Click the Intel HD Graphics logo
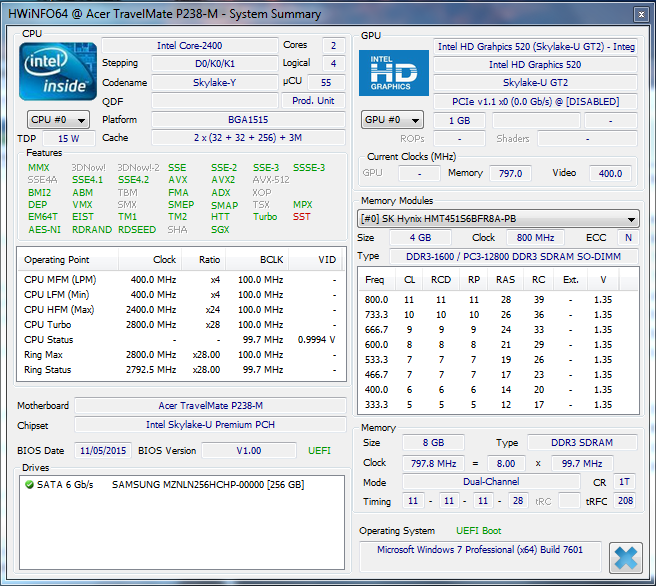Viewport: 656px width, 586px height. (394, 73)
